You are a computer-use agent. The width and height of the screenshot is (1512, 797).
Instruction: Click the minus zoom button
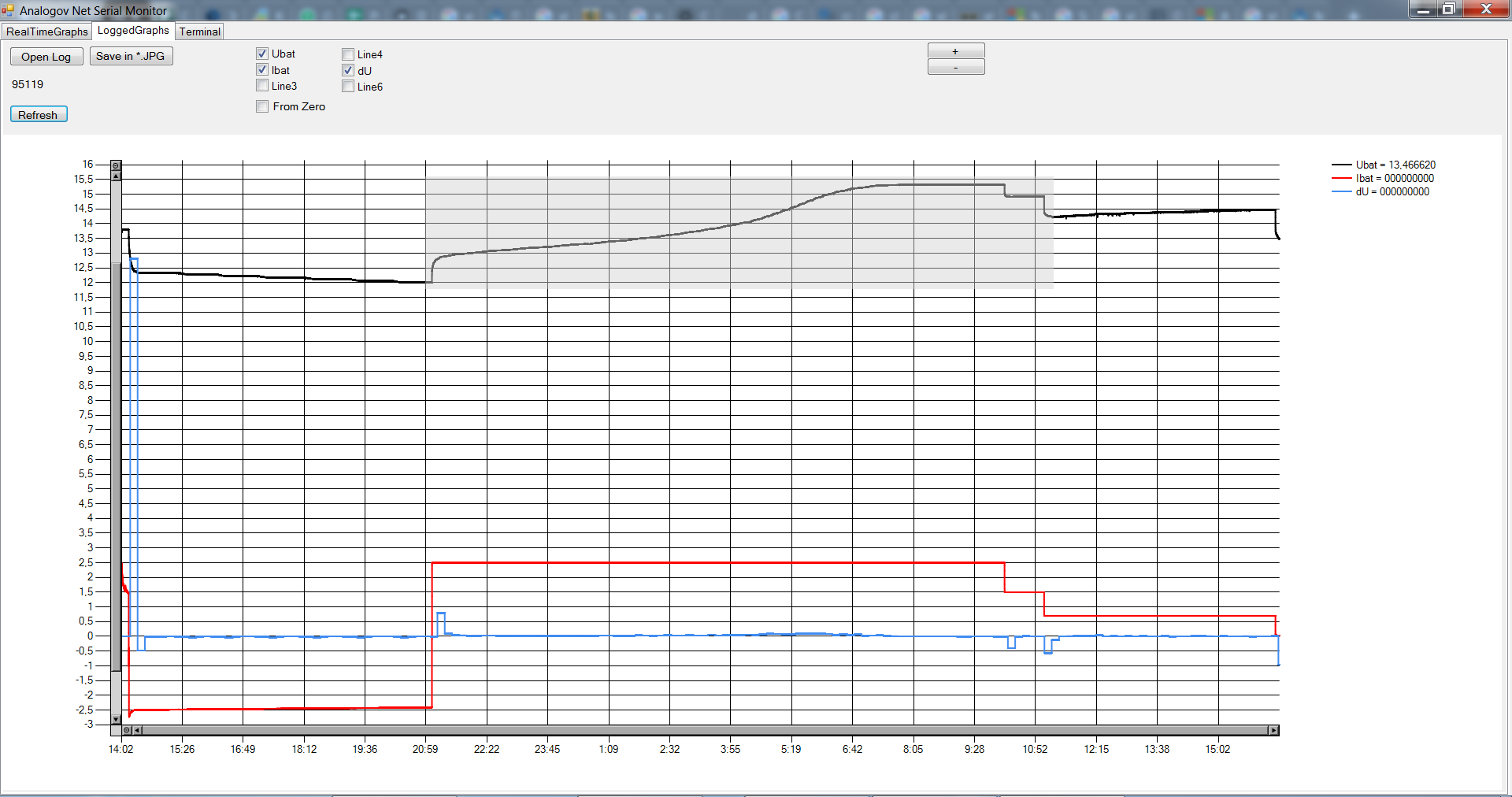[956, 68]
